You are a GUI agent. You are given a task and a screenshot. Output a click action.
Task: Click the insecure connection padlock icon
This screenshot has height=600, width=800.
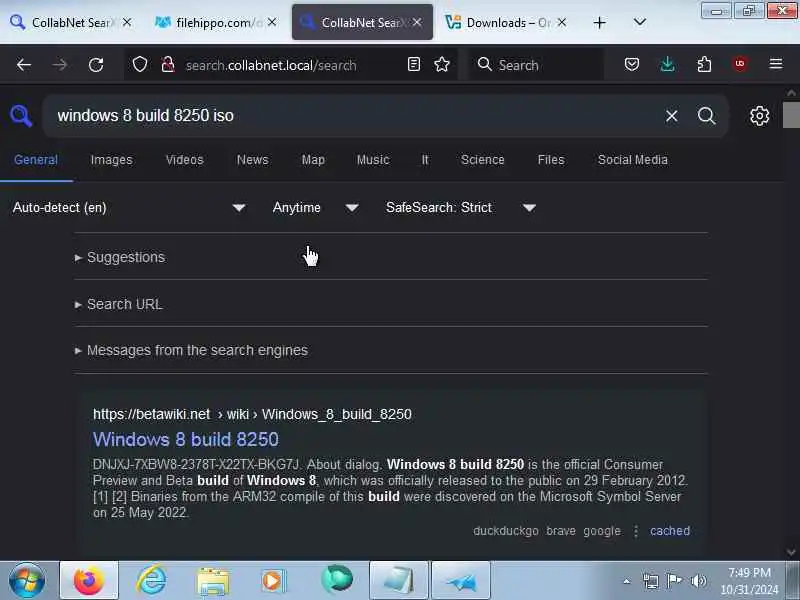(x=168, y=65)
